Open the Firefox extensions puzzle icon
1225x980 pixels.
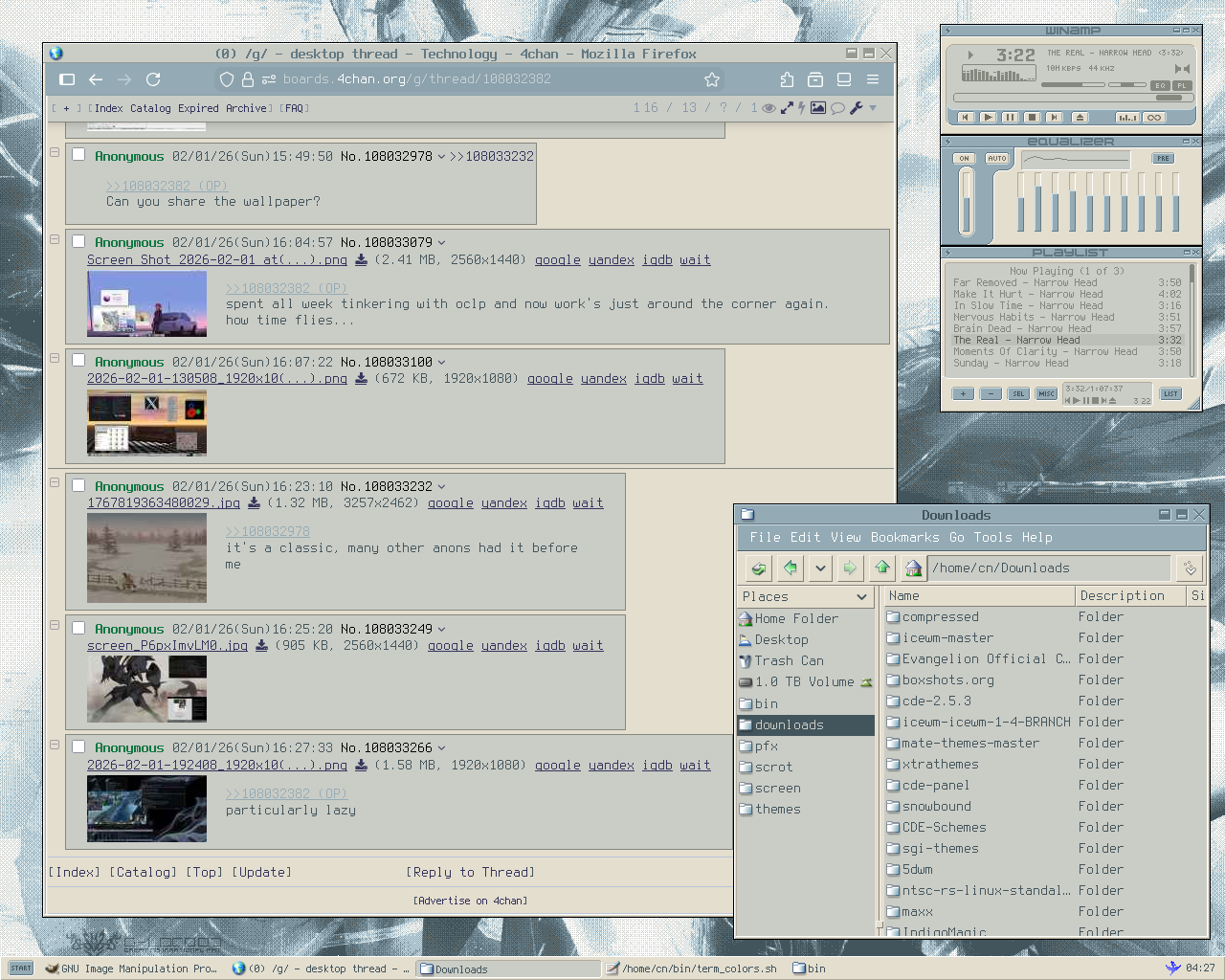coord(787,79)
